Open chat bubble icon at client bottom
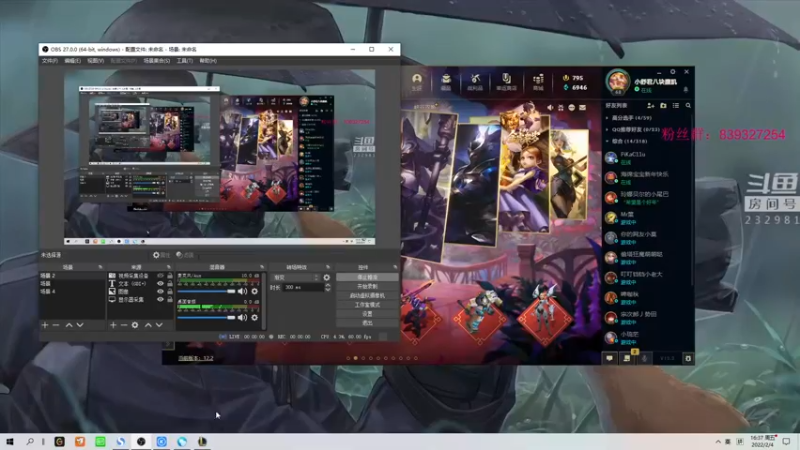 609,358
